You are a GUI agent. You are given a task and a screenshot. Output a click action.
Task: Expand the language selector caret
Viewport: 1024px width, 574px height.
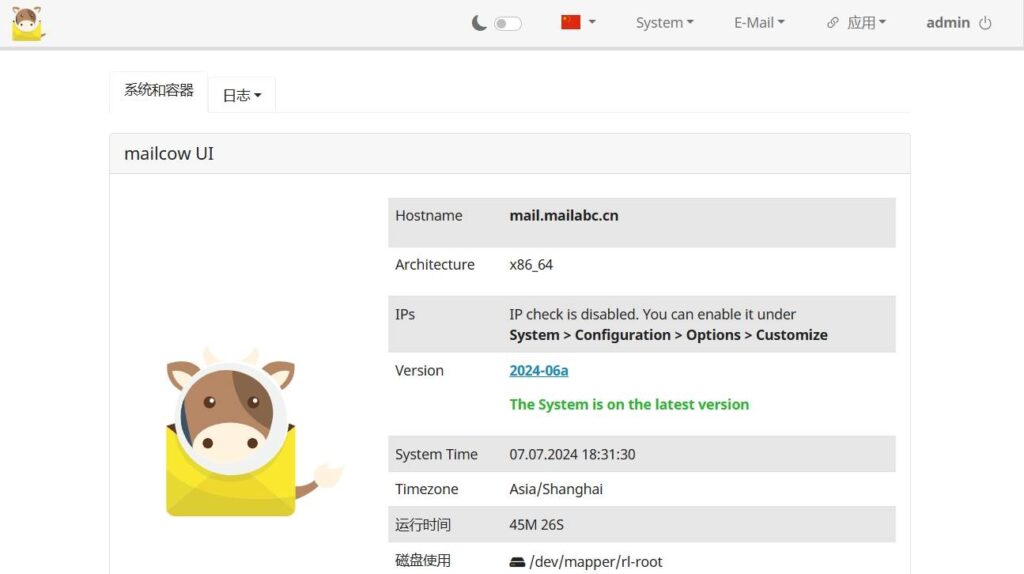(x=592, y=22)
